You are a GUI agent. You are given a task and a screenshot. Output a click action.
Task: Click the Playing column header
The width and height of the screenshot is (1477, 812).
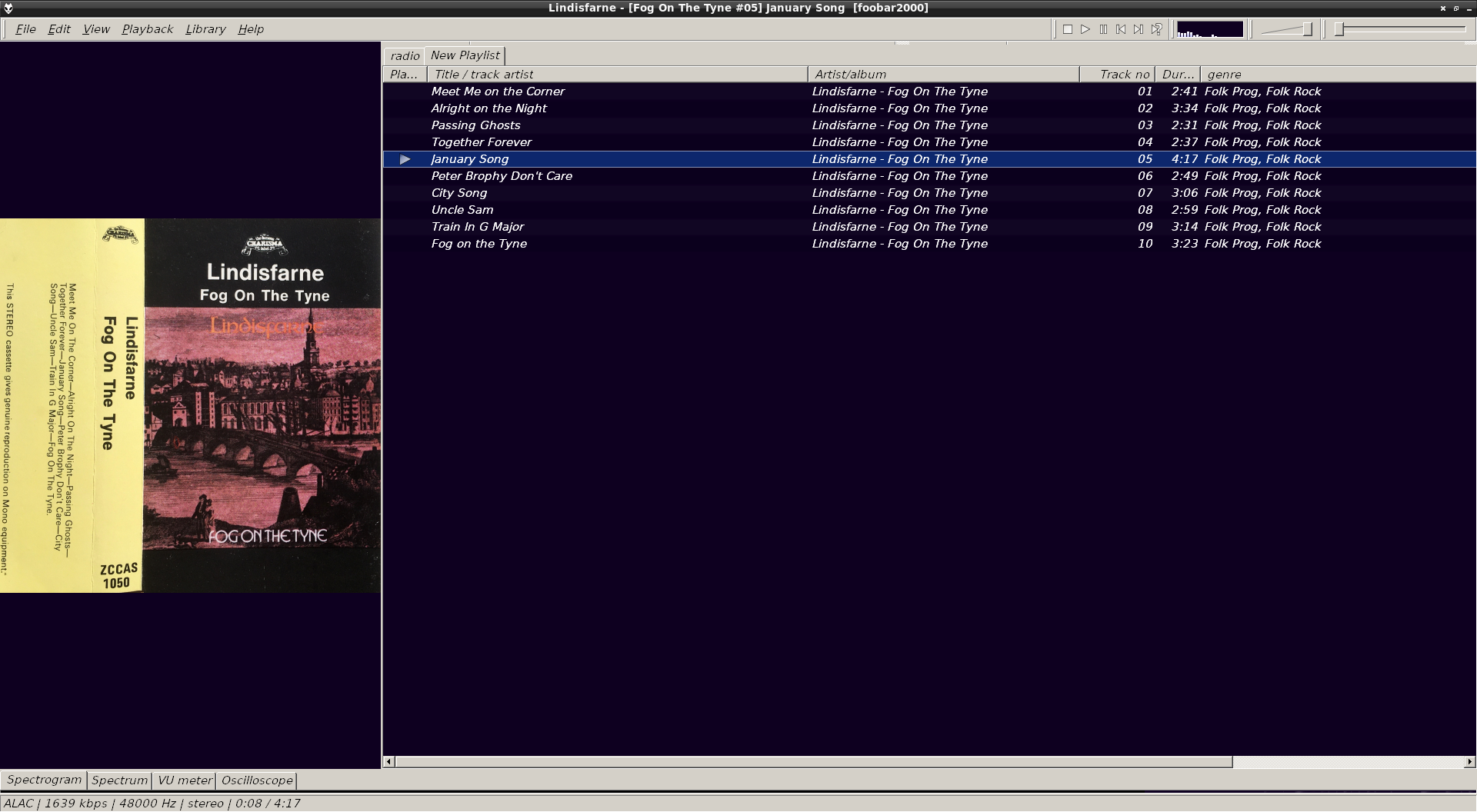pos(405,75)
